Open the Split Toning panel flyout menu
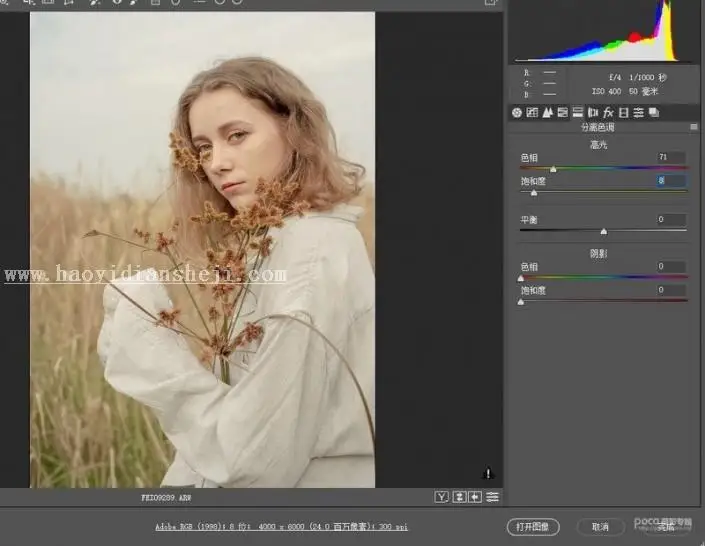705x546 pixels. pos(694,127)
